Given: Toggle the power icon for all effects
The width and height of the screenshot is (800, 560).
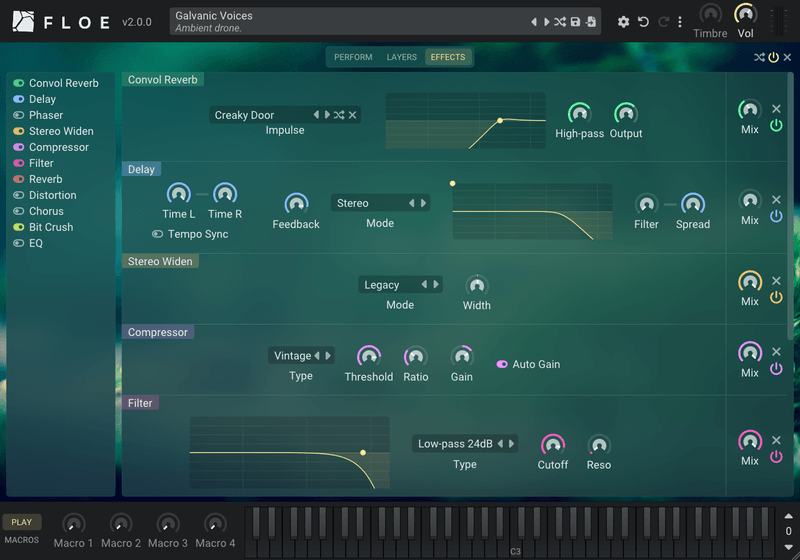Looking at the screenshot, I should click(x=773, y=57).
